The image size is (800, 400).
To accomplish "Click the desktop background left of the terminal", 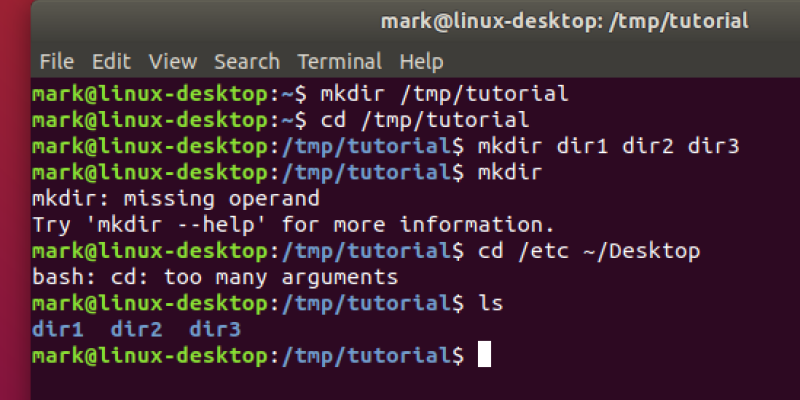I will [14, 200].
